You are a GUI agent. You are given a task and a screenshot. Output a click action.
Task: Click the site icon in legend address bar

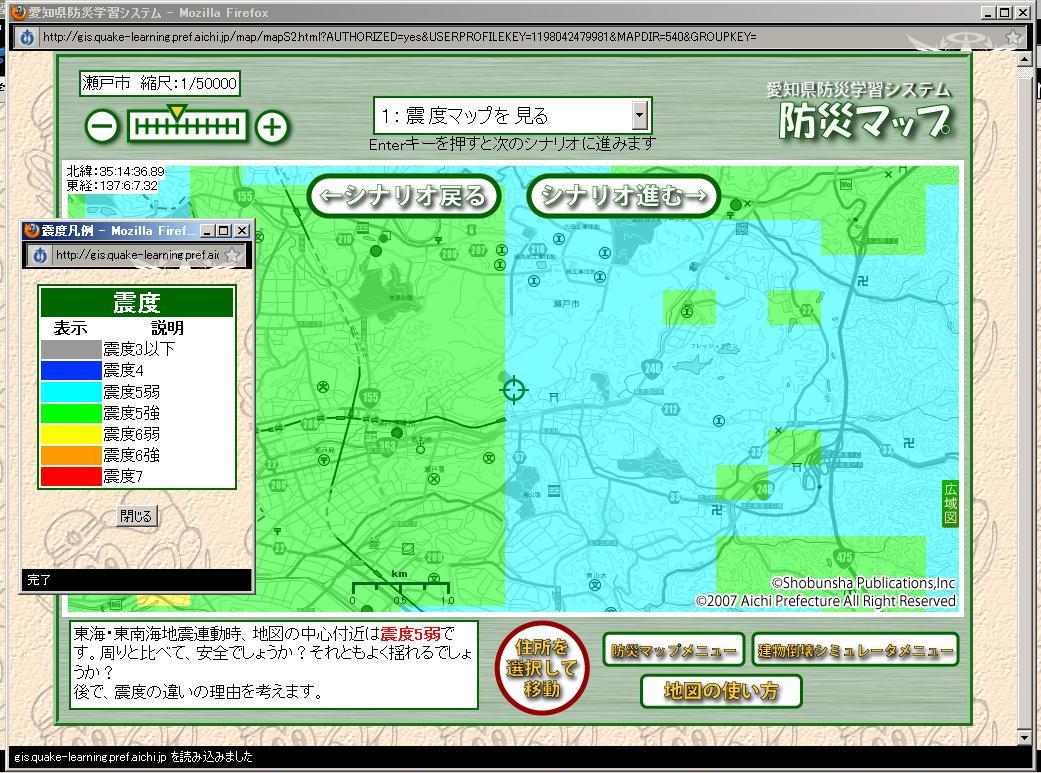[40, 255]
